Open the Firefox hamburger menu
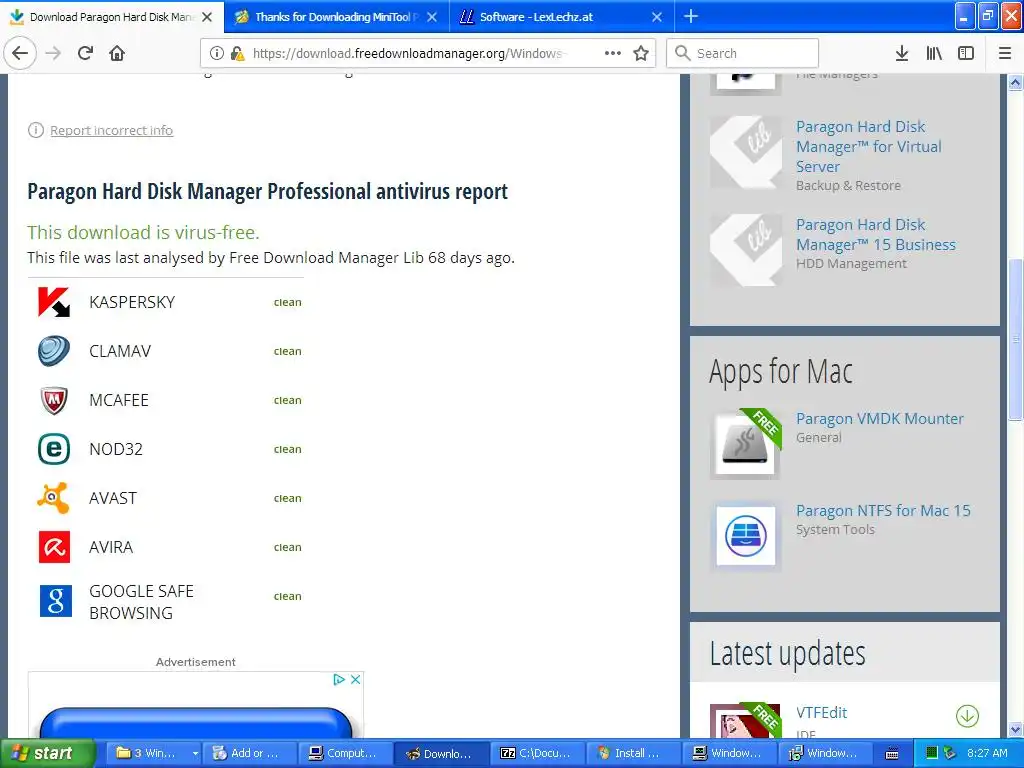The height and width of the screenshot is (768, 1024). pyautogui.click(x=1005, y=53)
